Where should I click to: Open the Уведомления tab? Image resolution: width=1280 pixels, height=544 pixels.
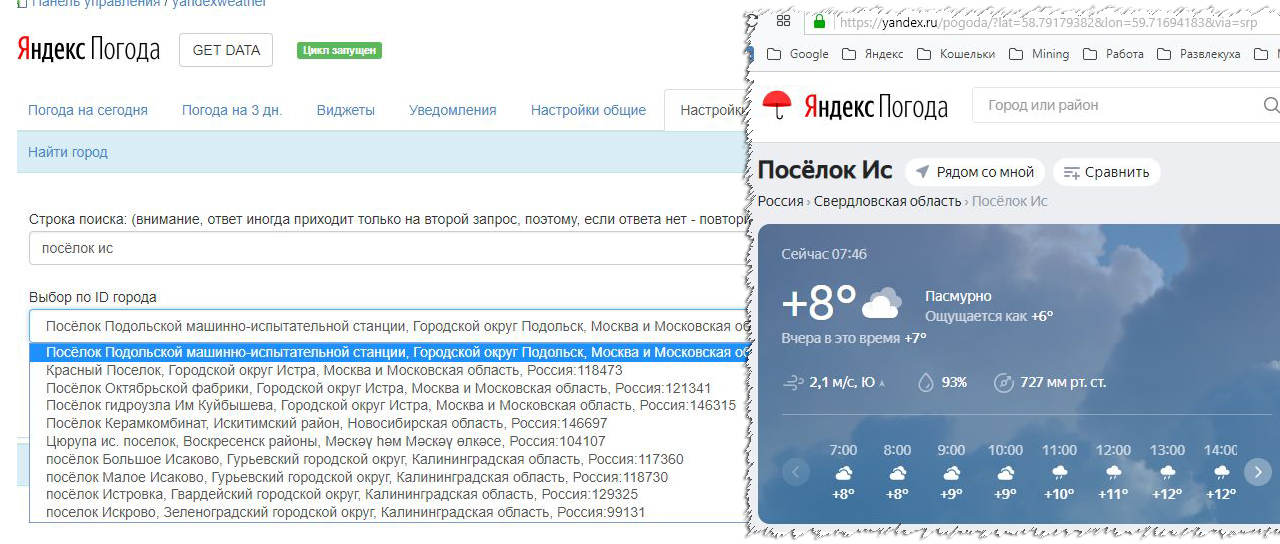[453, 110]
